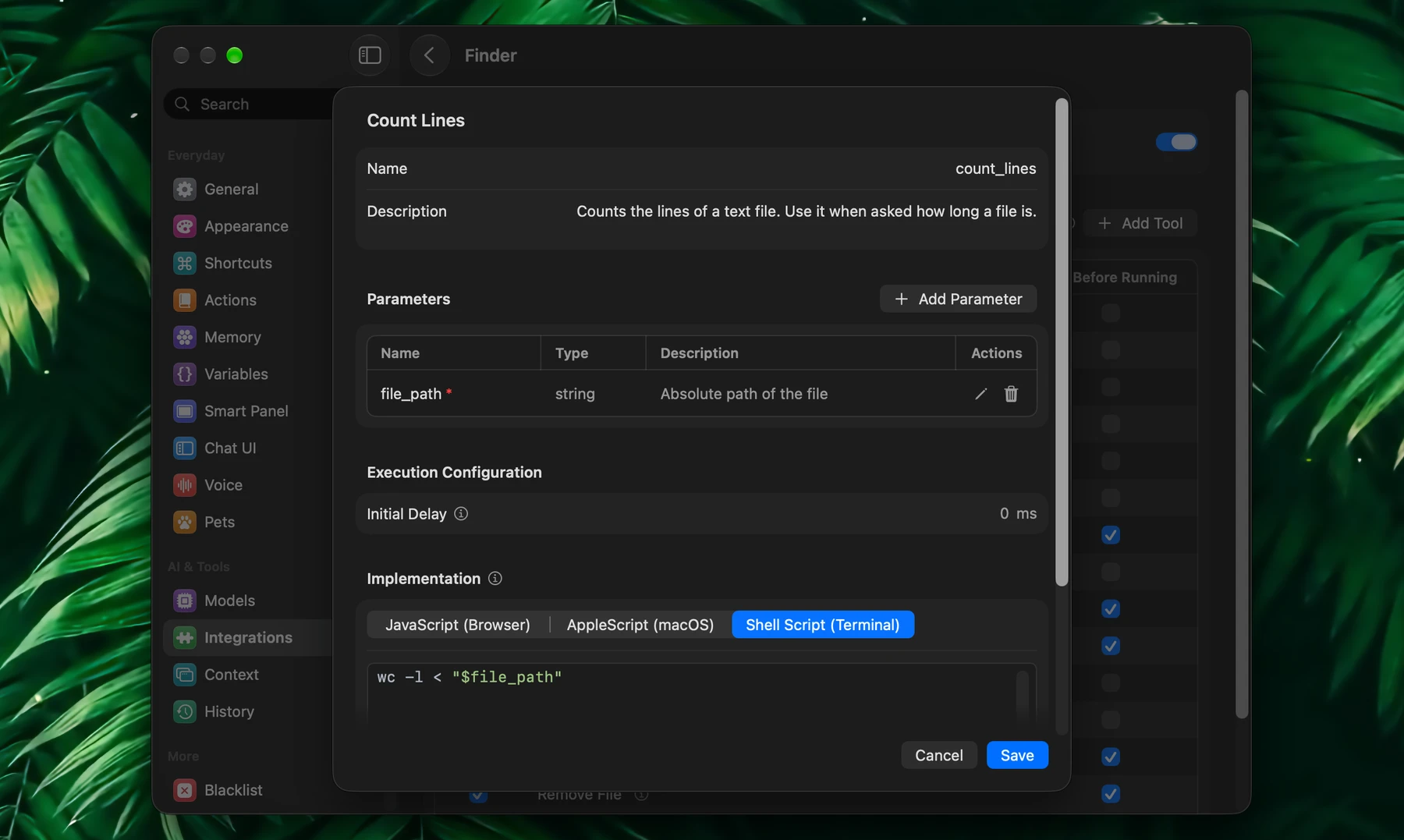This screenshot has width=1404, height=840.
Task: Click the 'file_path' parameter name cell
Action: pyautogui.click(x=454, y=394)
